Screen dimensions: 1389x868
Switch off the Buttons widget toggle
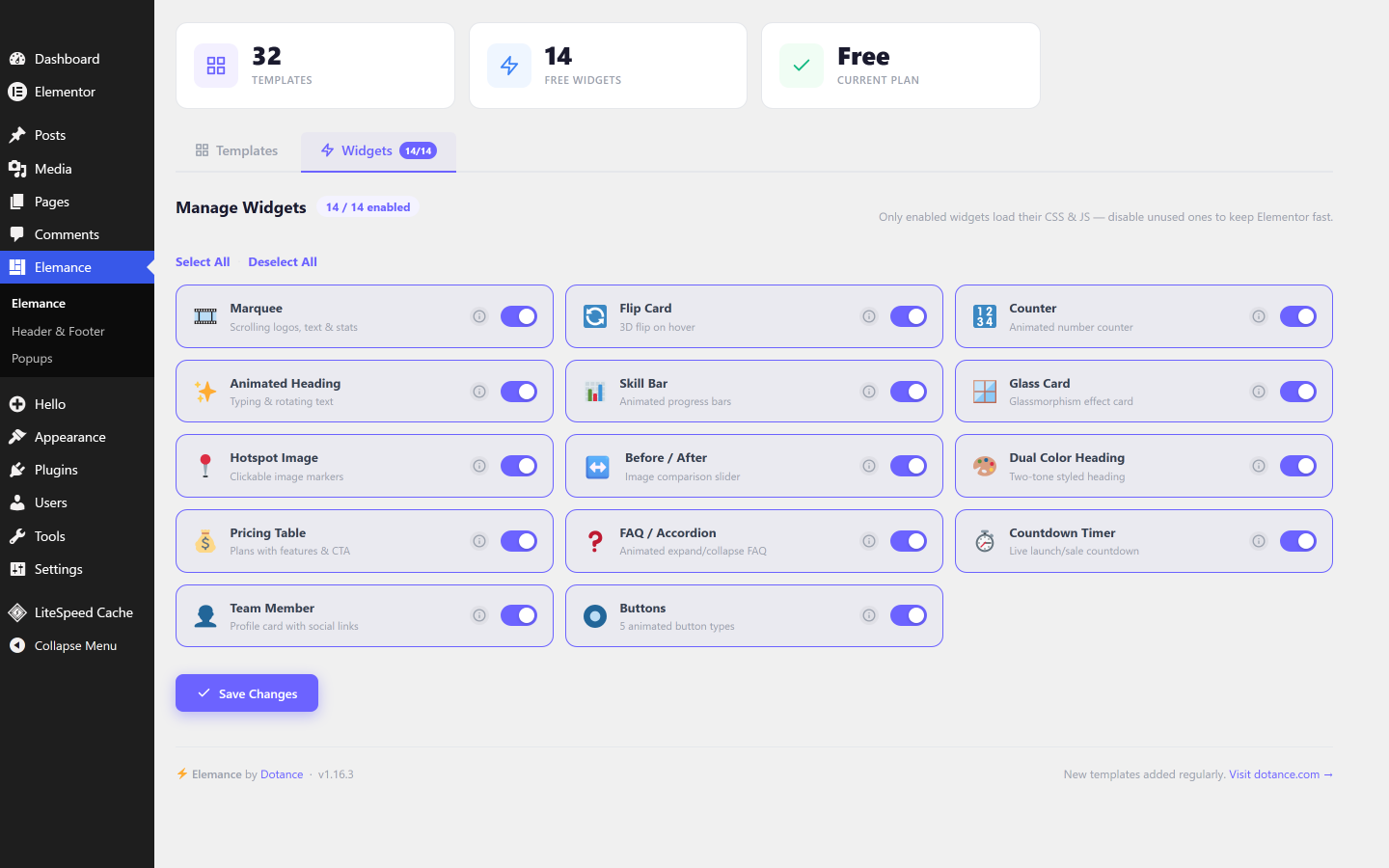pyautogui.click(x=909, y=615)
